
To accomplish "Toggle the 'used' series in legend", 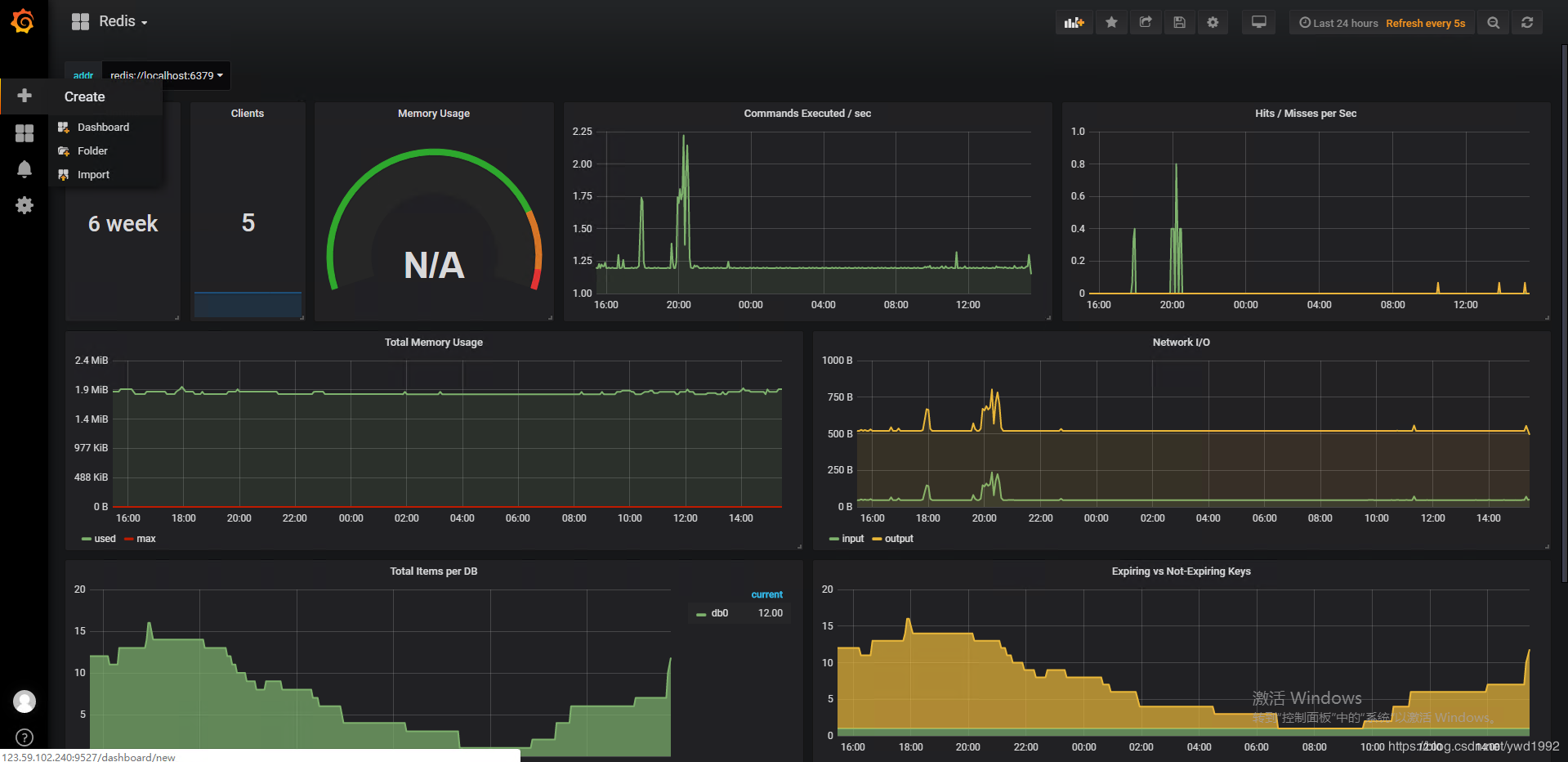I will (x=105, y=539).
